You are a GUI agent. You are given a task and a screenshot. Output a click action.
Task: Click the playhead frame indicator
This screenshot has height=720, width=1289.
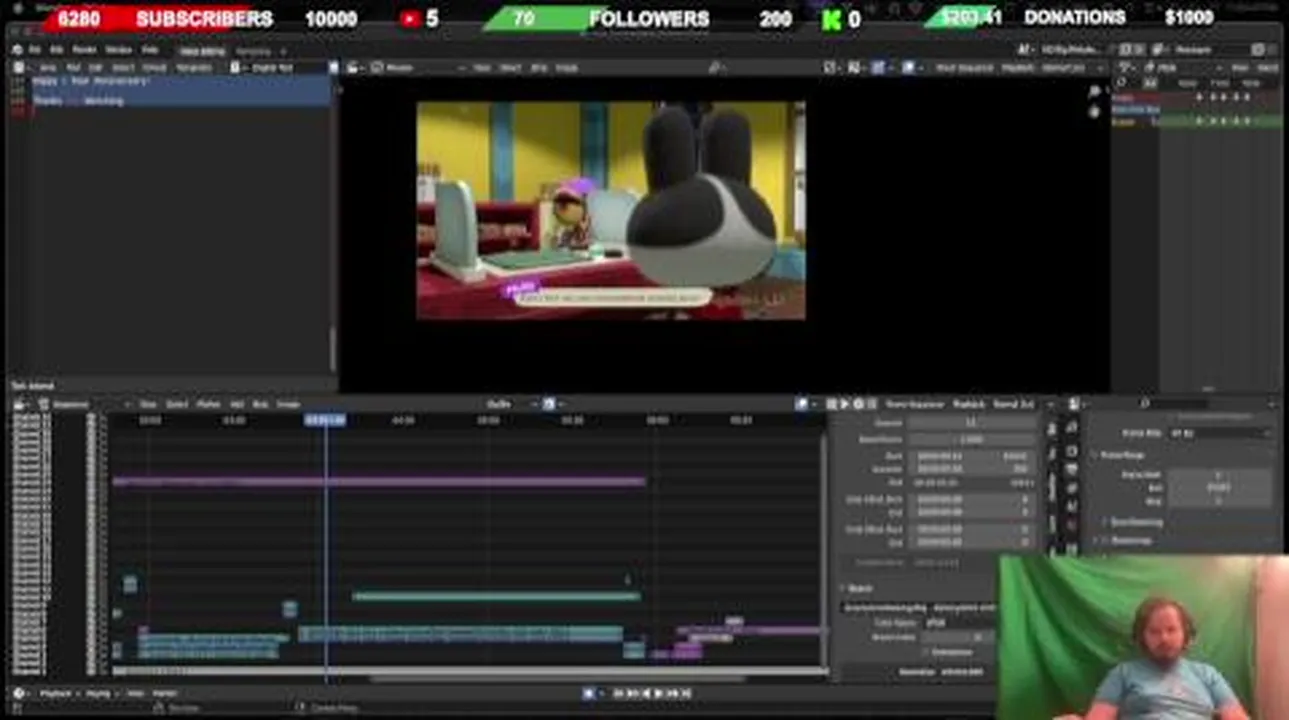[x=325, y=420]
